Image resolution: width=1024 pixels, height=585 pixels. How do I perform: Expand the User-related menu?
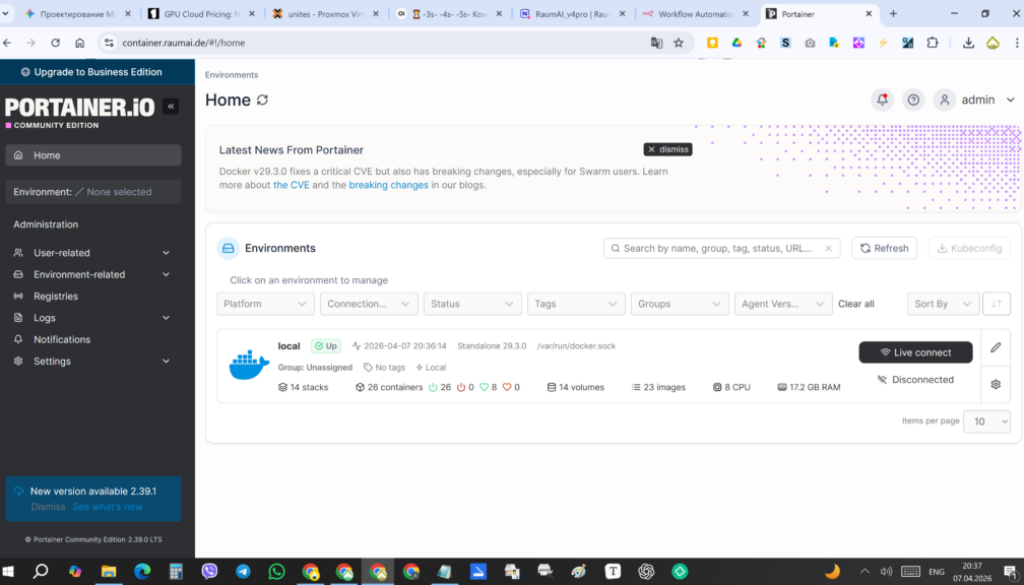[93, 253]
